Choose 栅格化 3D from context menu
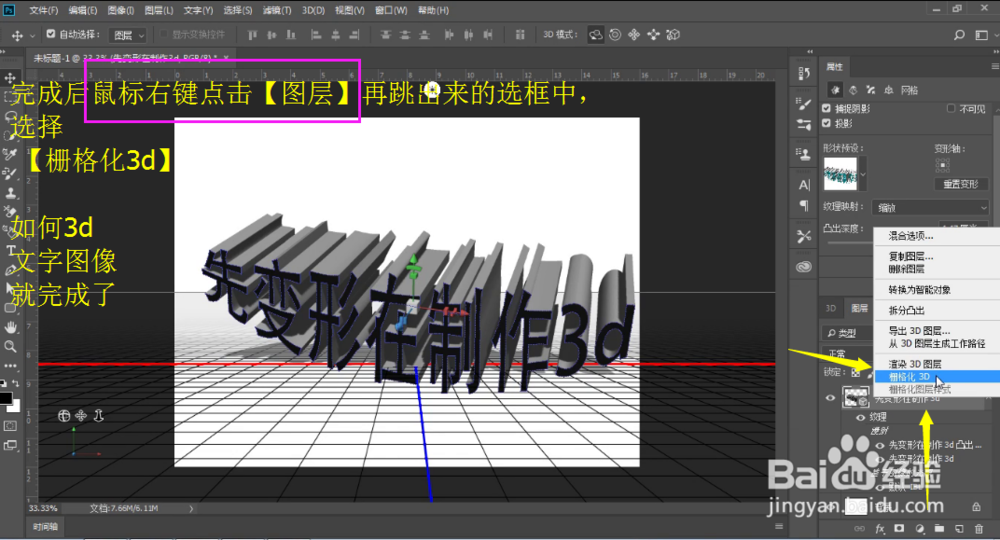 [936, 377]
